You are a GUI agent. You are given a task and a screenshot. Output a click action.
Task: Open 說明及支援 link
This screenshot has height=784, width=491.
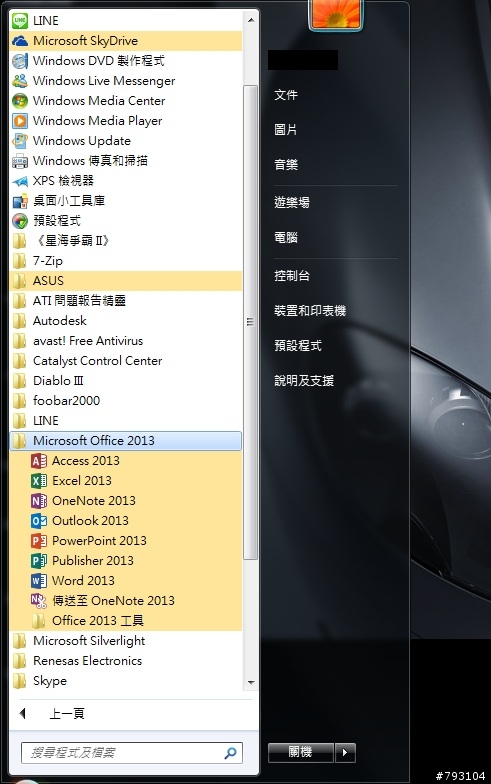[304, 380]
